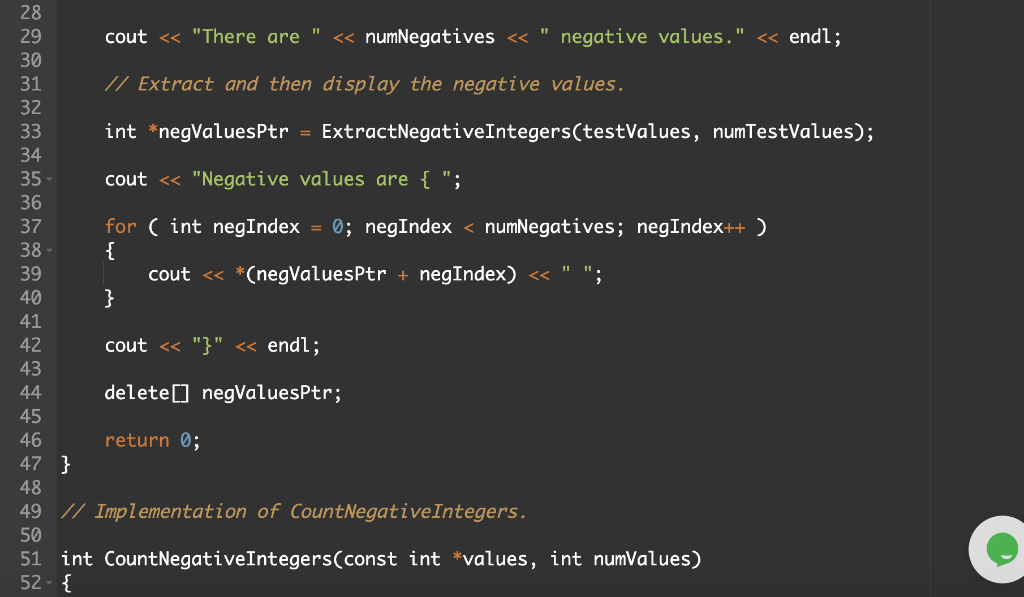Click 'testValues' argument on line 33
Viewport: 1024px width, 597px height.
pyautogui.click(x=636, y=131)
